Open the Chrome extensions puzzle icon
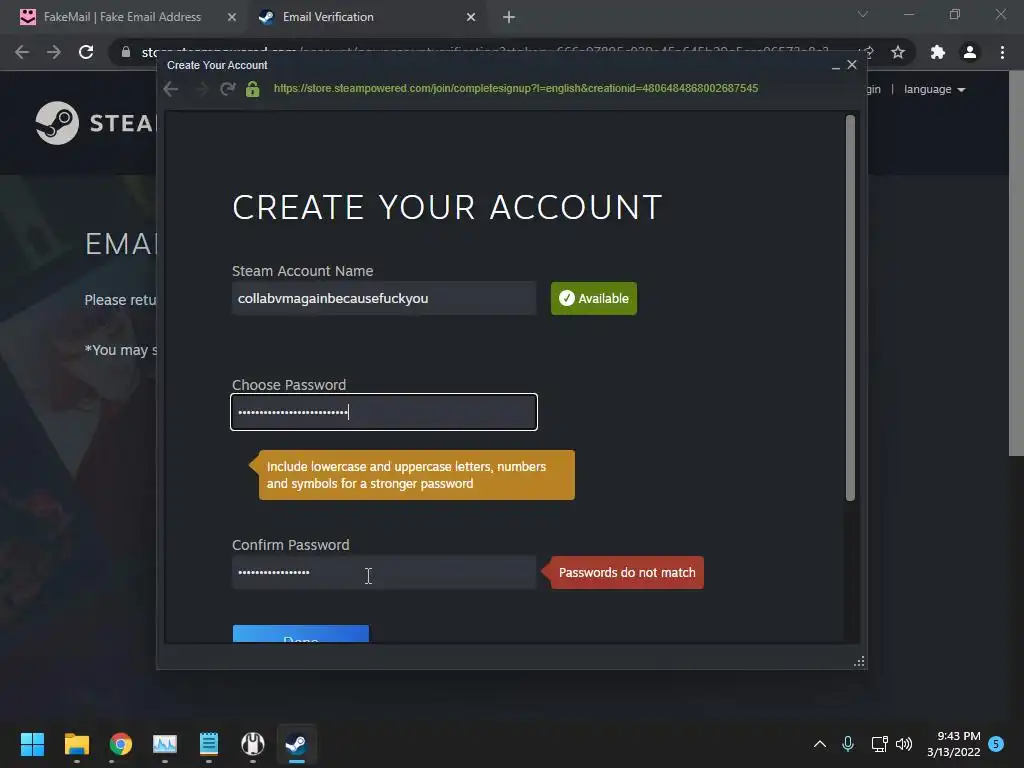1024x768 pixels. [x=938, y=52]
